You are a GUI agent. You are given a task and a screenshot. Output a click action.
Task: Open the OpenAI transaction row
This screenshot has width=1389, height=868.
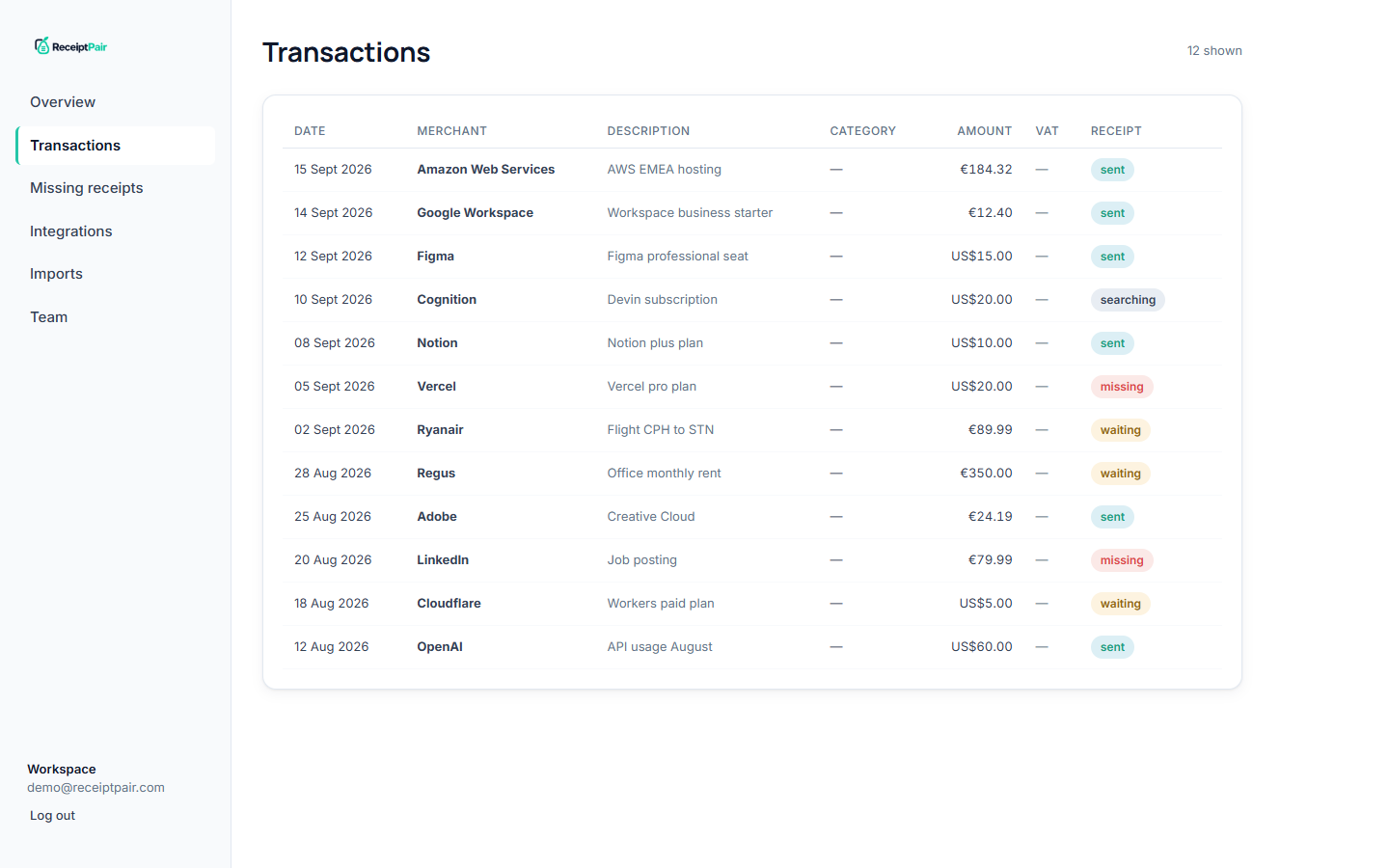point(752,647)
